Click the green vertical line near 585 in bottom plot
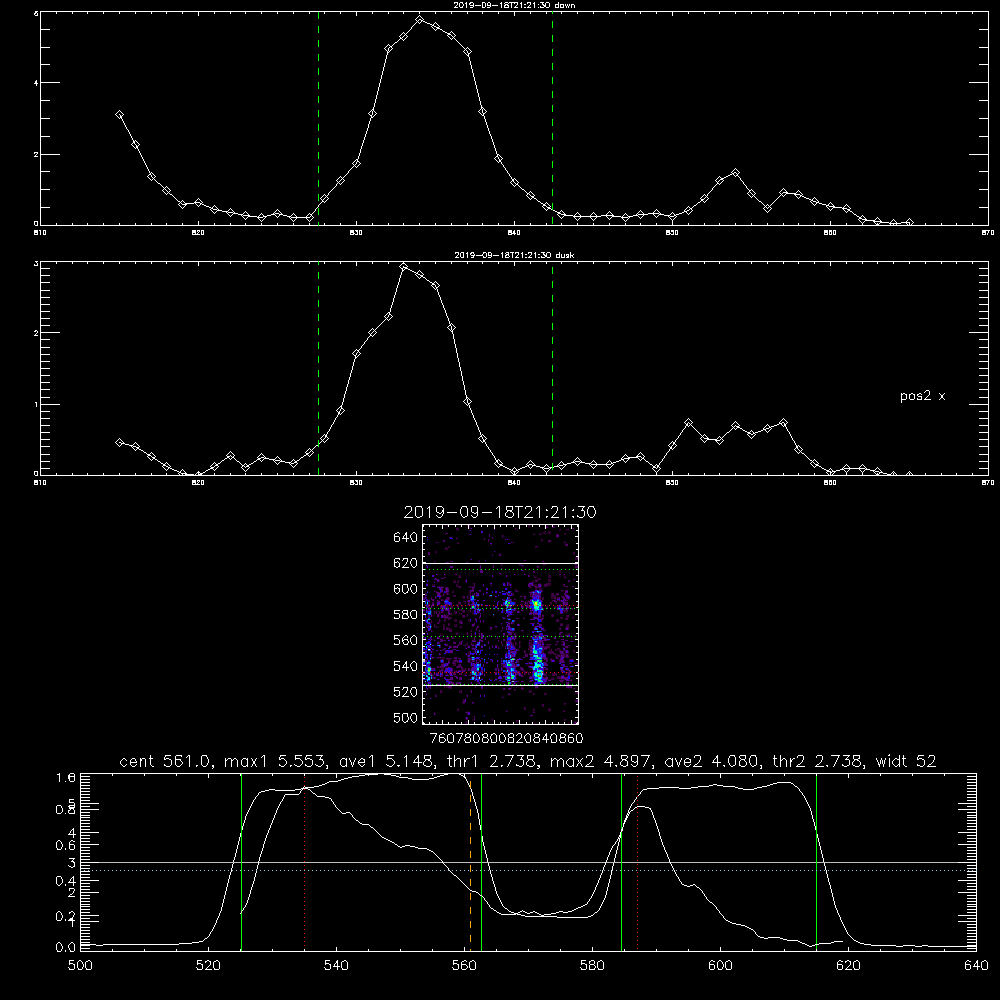Screen dimensions: 1000x1000 pos(621,861)
